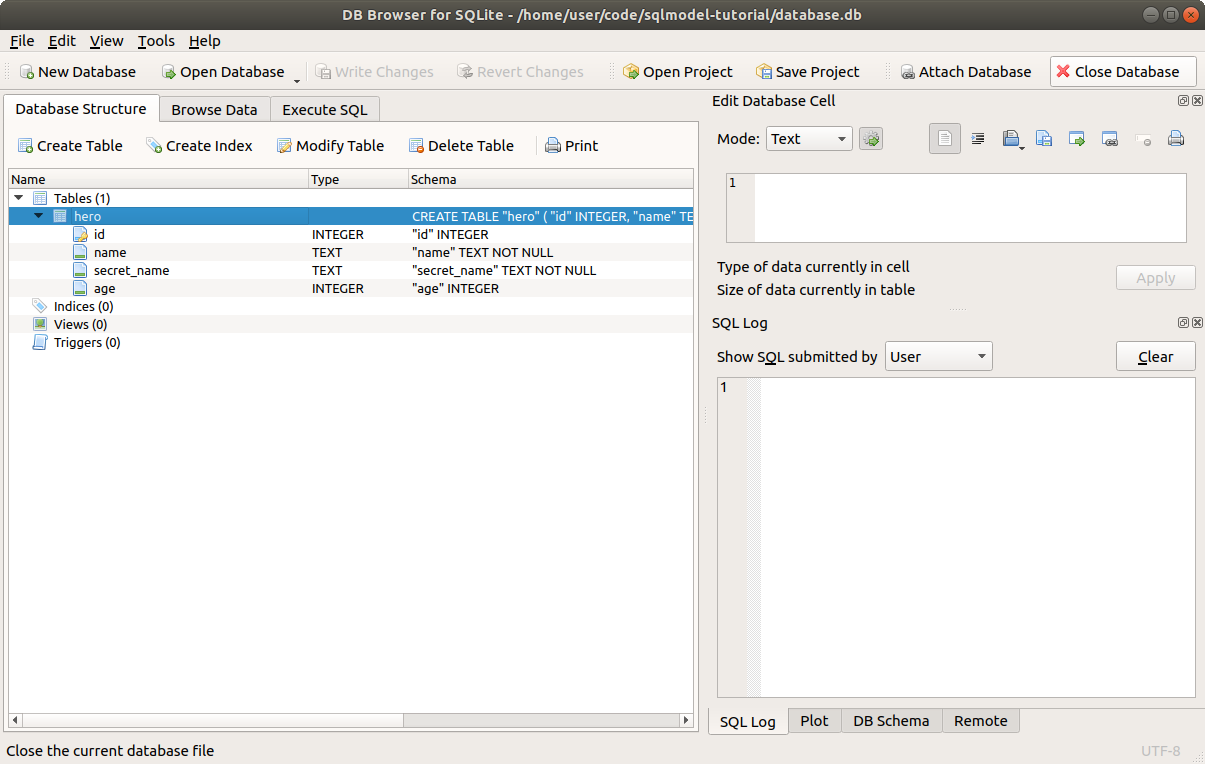Toggle the word wrap button in cell editor
The height and width of the screenshot is (764, 1205).
point(945,139)
